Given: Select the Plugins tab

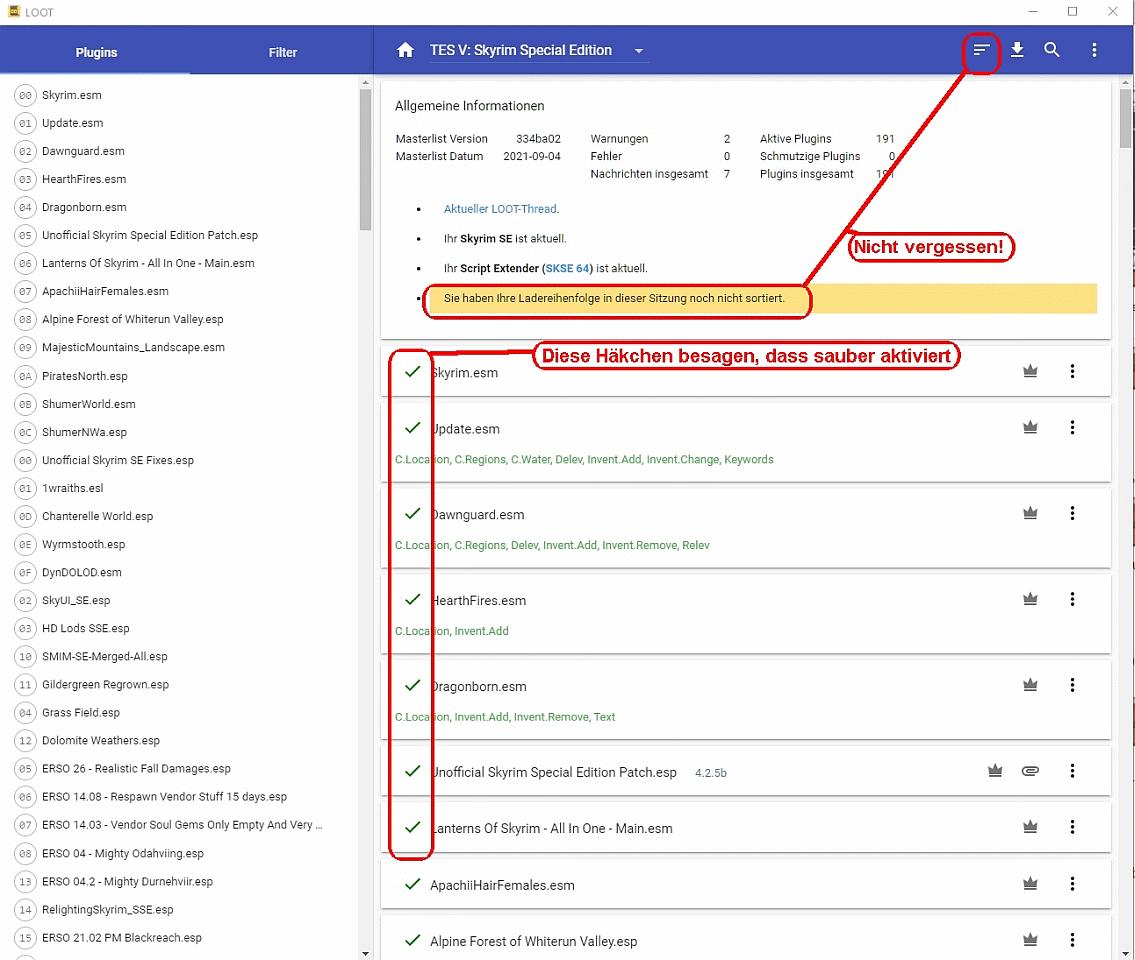Looking at the screenshot, I should (x=96, y=52).
